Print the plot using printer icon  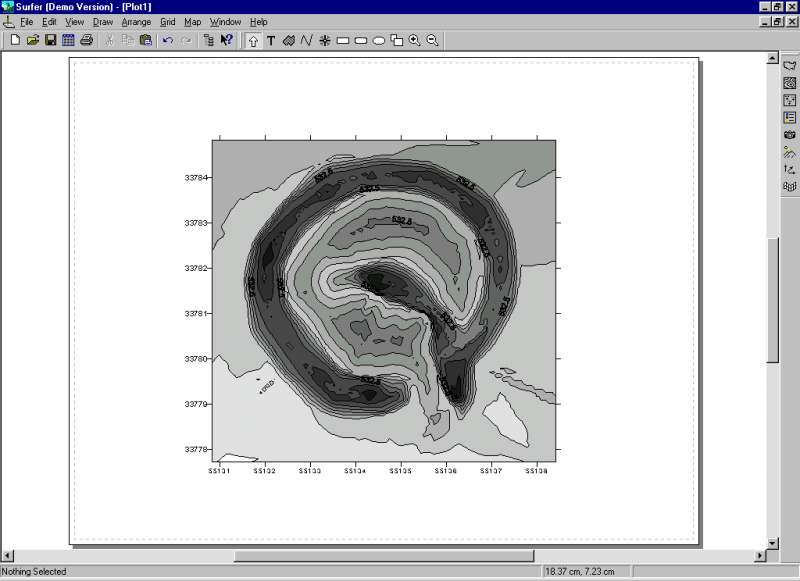(86, 40)
